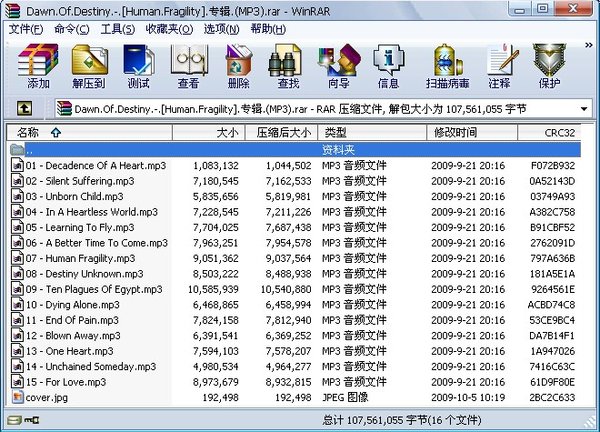Click CRC32 value F072B932

(x=553, y=165)
